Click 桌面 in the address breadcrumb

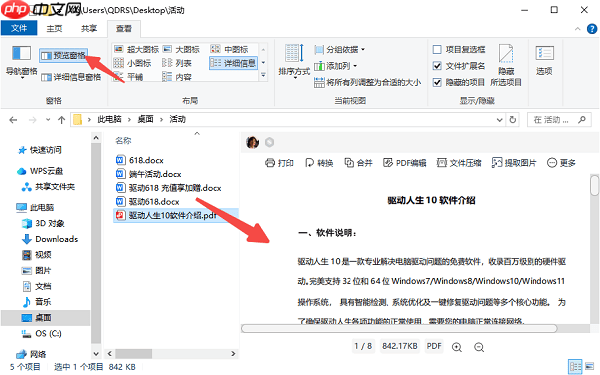click(145, 119)
